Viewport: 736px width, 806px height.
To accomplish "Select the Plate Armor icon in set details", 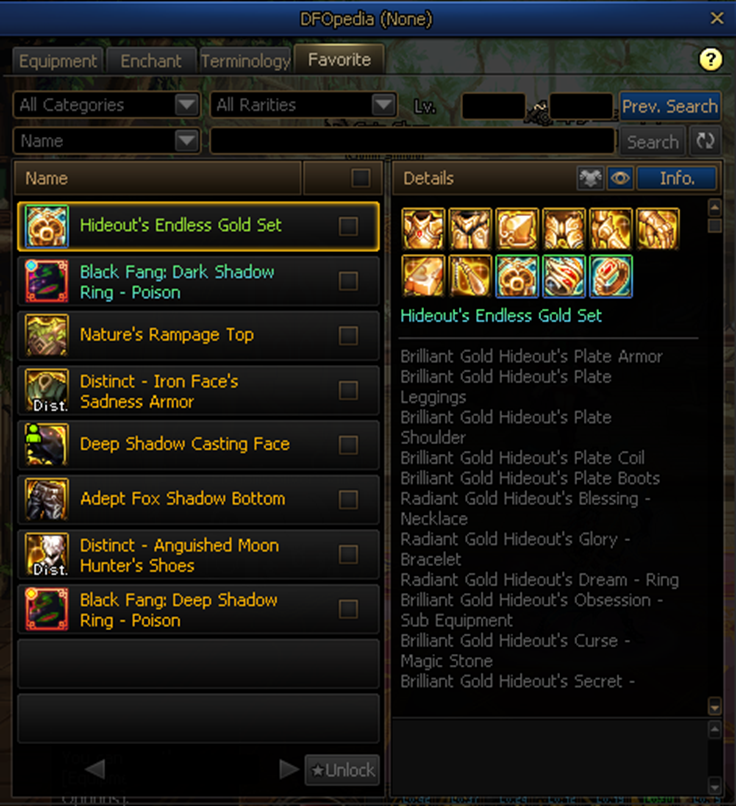I will (423, 229).
